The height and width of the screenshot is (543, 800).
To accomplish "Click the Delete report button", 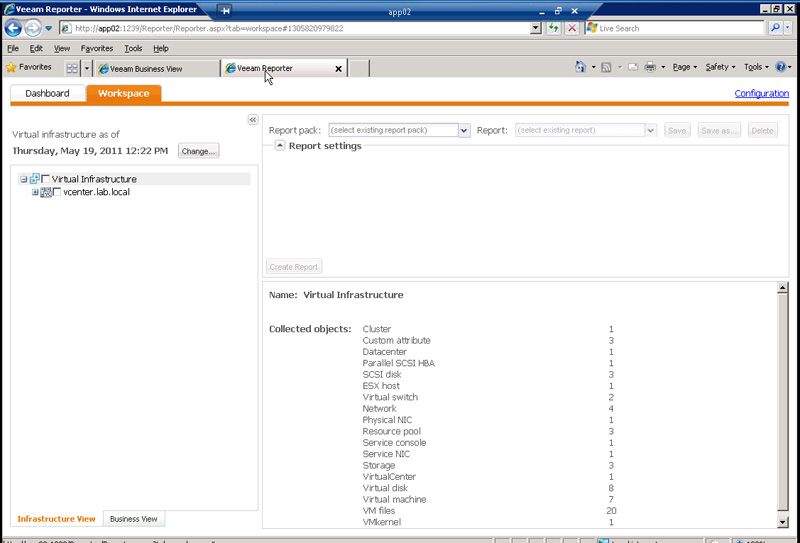I will (x=763, y=131).
